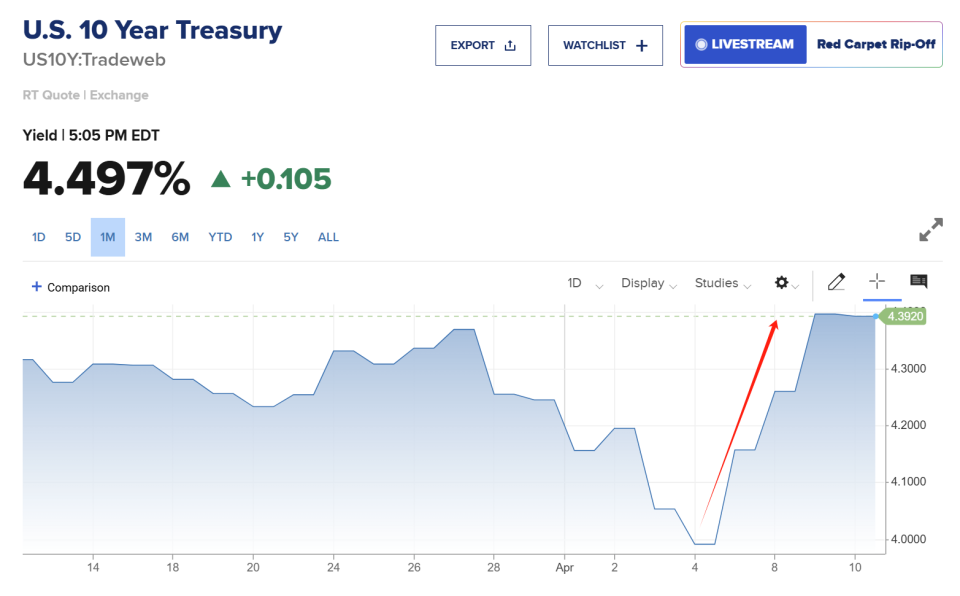Switch to the YTD range

click(220, 237)
